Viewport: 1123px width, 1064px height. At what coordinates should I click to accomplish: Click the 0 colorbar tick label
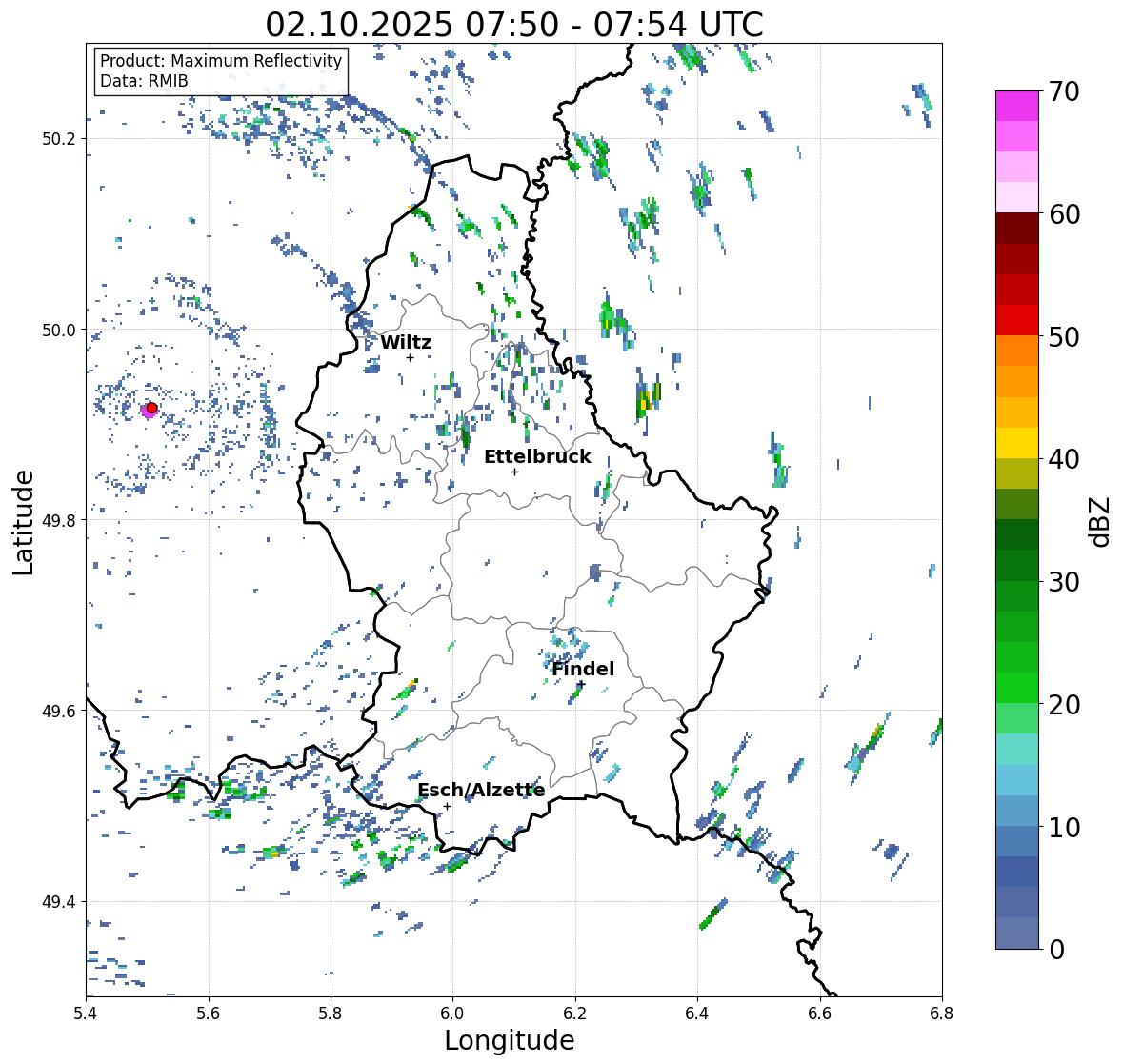click(x=1056, y=950)
